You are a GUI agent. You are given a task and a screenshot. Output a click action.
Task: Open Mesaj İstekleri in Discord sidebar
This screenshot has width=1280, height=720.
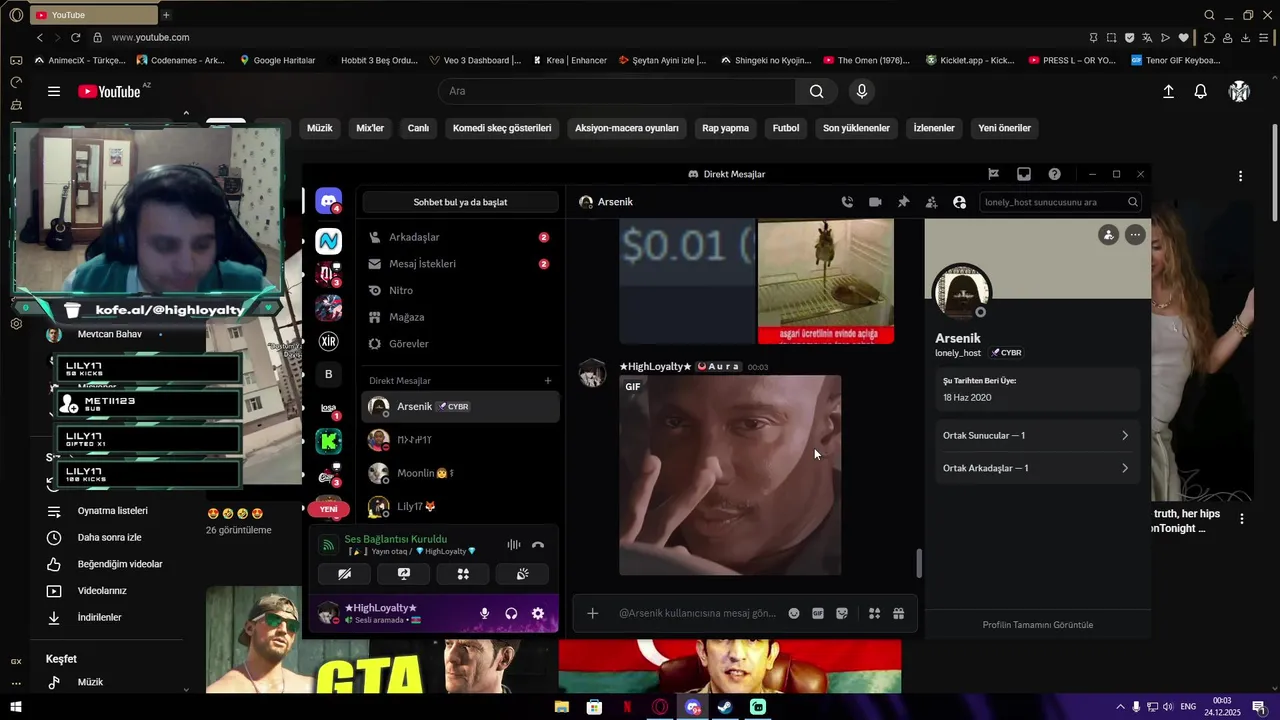pyautogui.click(x=460, y=264)
